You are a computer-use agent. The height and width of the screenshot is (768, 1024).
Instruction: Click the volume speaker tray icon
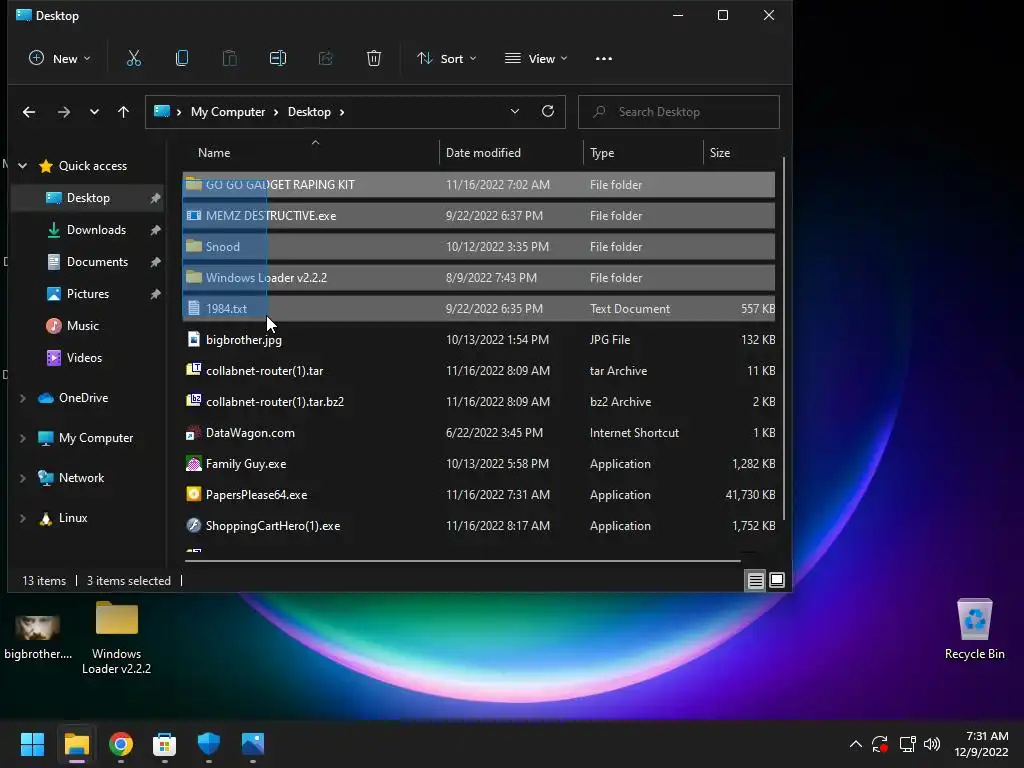click(x=932, y=744)
